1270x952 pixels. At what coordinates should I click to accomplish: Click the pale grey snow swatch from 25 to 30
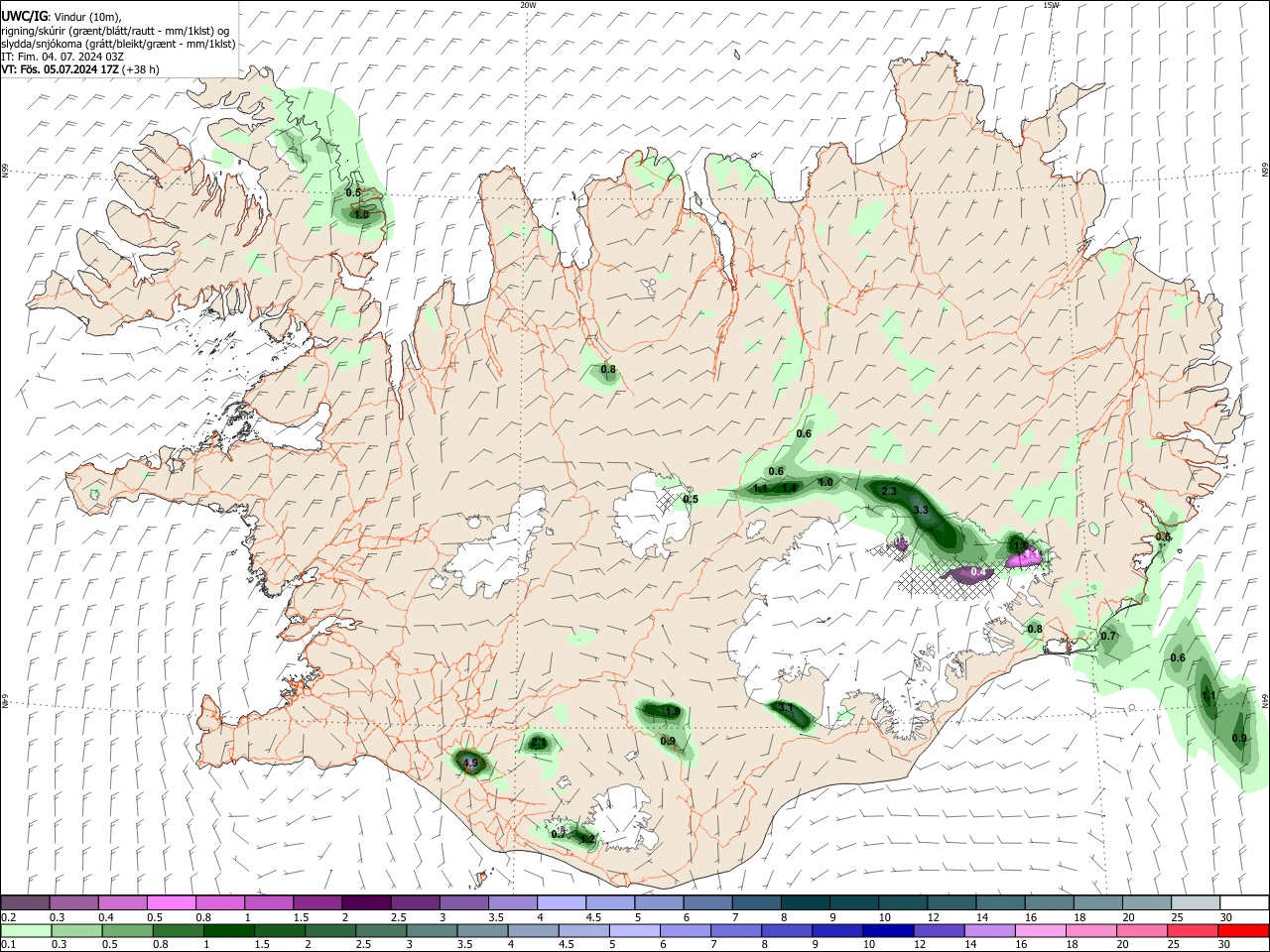(1196, 902)
